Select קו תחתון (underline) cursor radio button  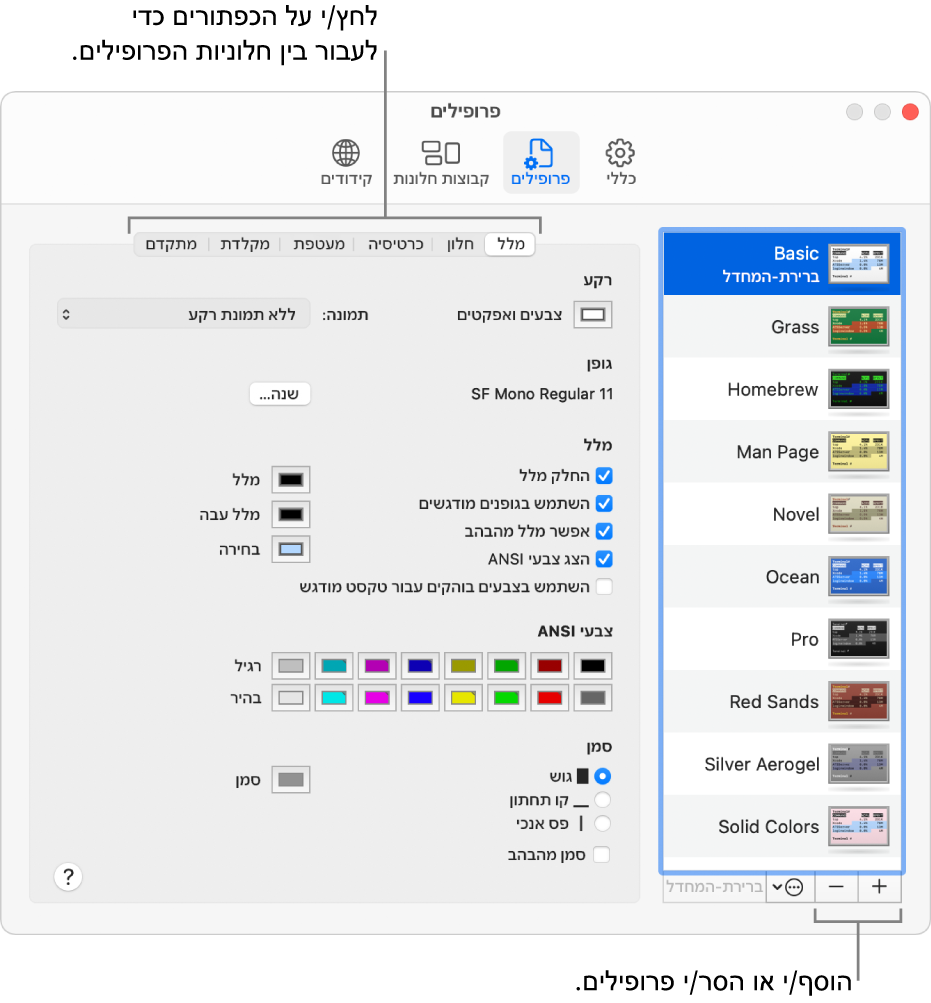click(x=602, y=800)
